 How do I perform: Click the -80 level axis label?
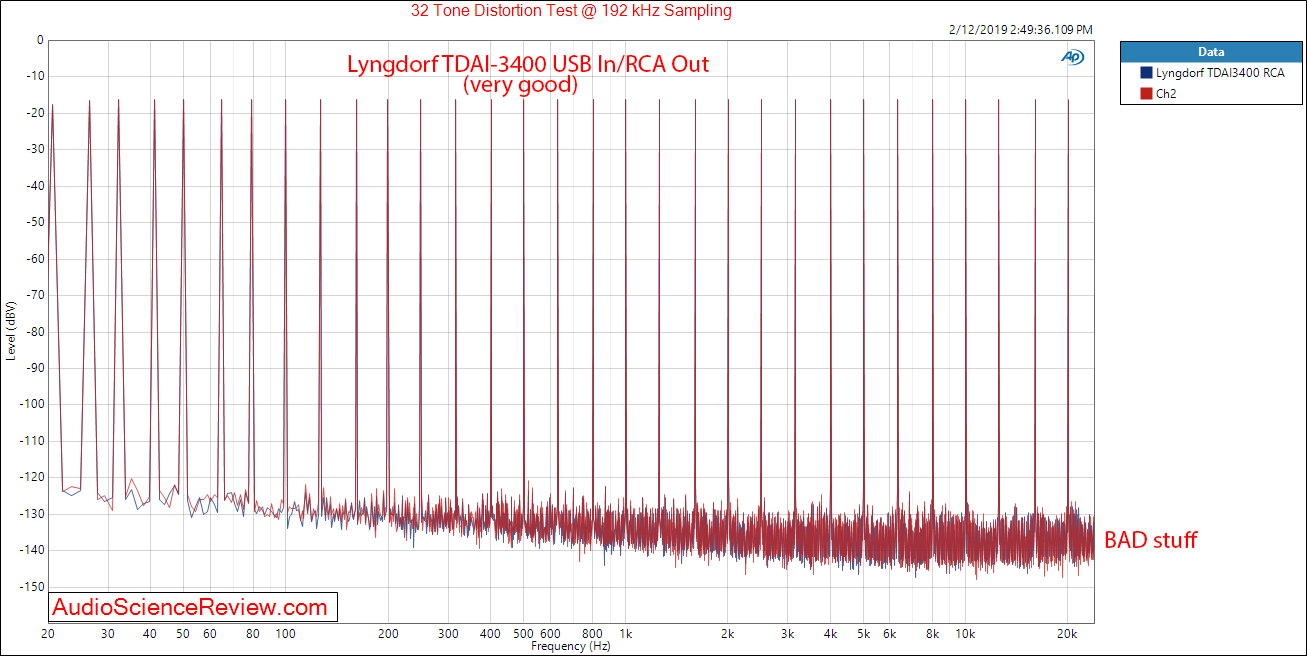(x=35, y=331)
